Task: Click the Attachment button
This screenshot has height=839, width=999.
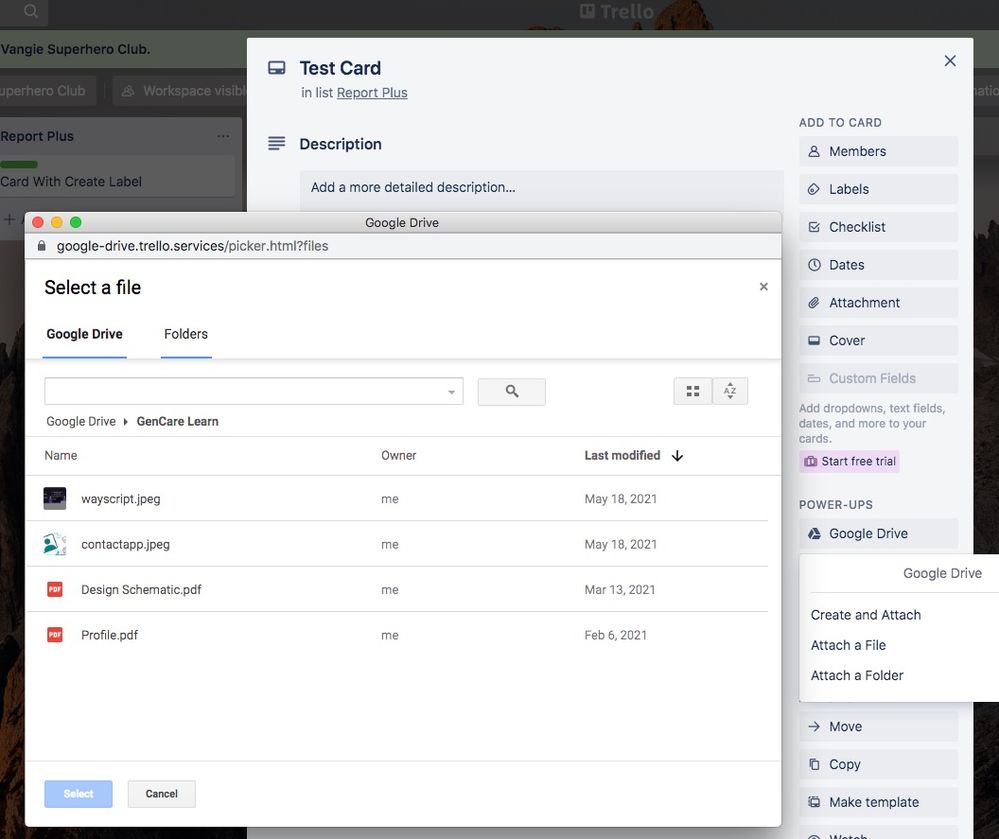Action: click(x=878, y=303)
